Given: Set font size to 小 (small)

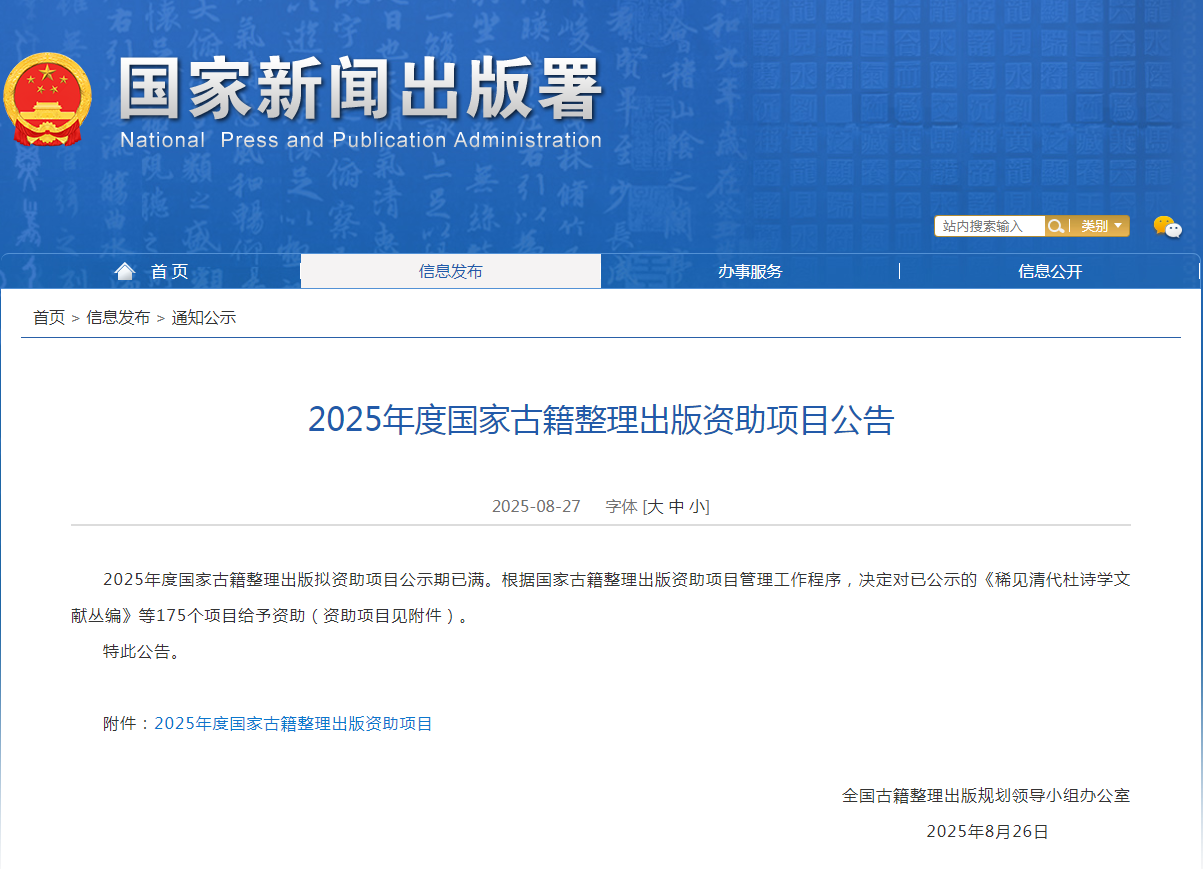Looking at the screenshot, I should 697,507.
